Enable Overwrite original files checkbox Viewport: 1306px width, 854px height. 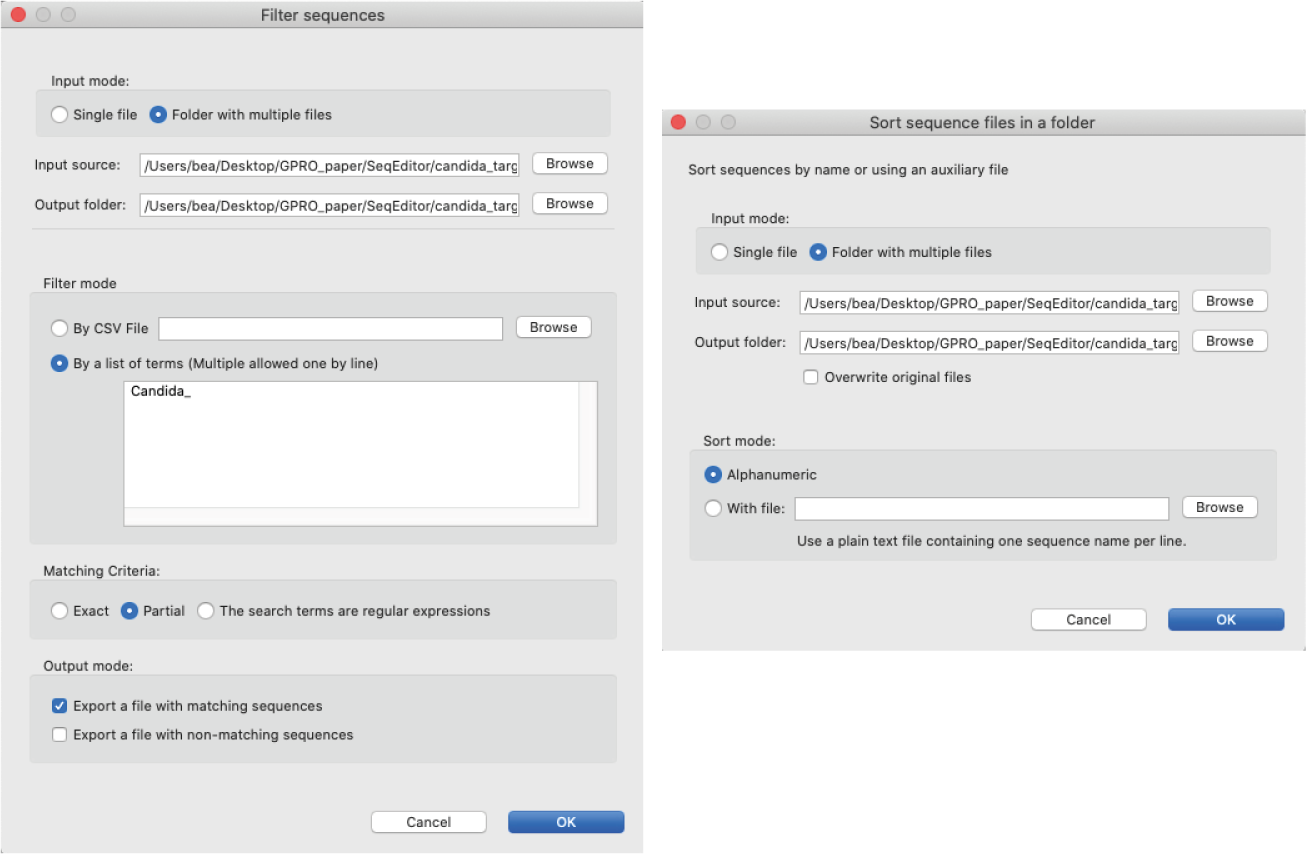[811, 378]
